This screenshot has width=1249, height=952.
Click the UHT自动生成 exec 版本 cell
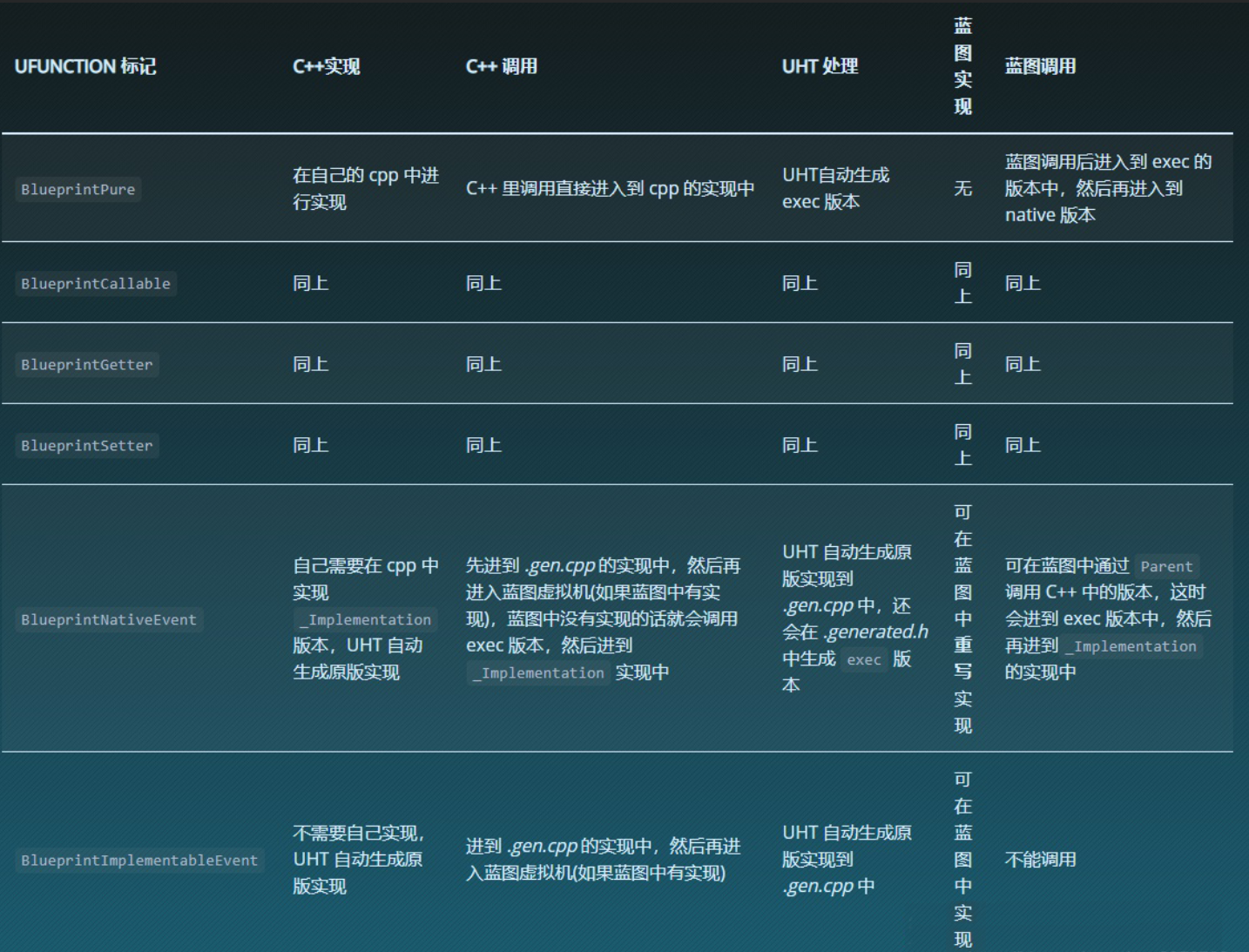click(835, 188)
